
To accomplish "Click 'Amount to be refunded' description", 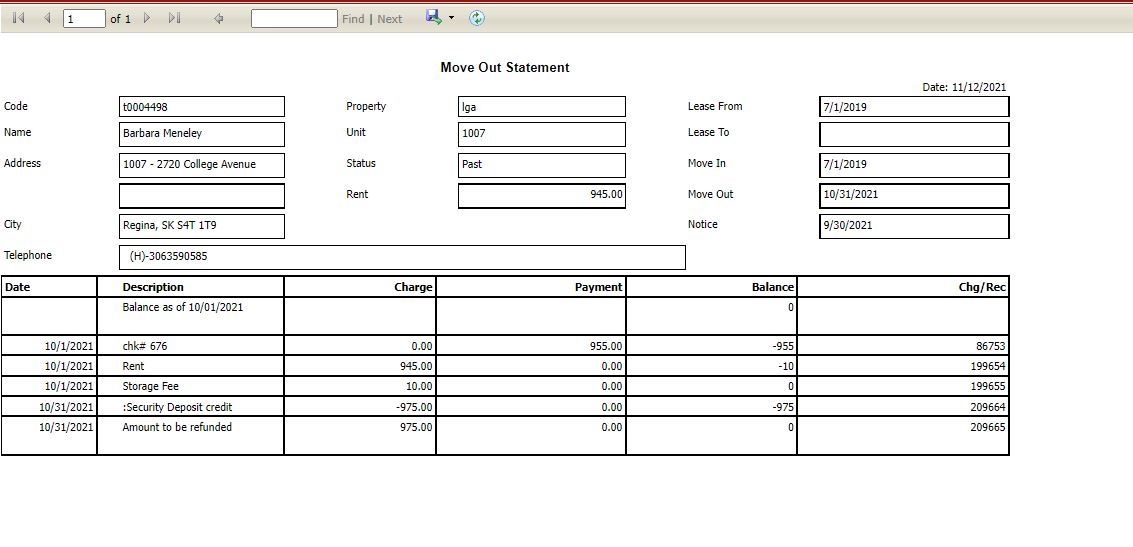I will (177, 427).
